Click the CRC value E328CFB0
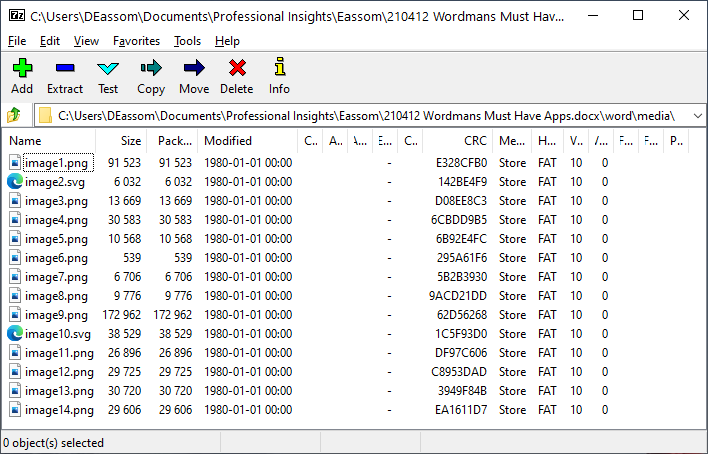 click(461, 163)
